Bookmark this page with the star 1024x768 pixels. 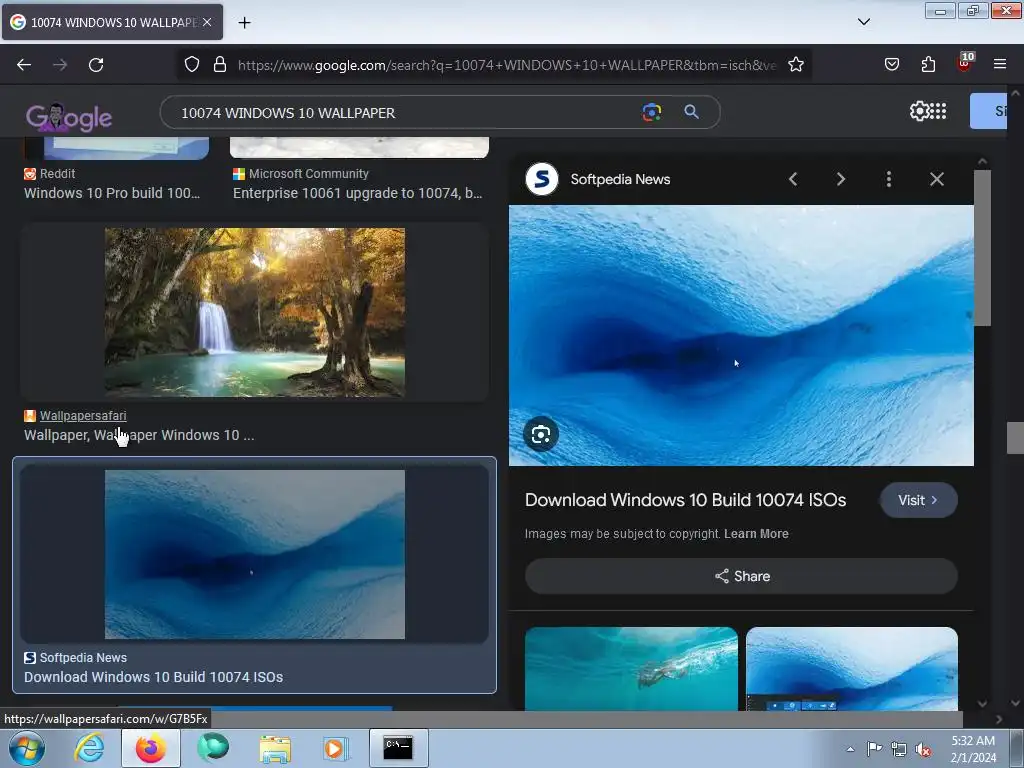[x=795, y=64]
